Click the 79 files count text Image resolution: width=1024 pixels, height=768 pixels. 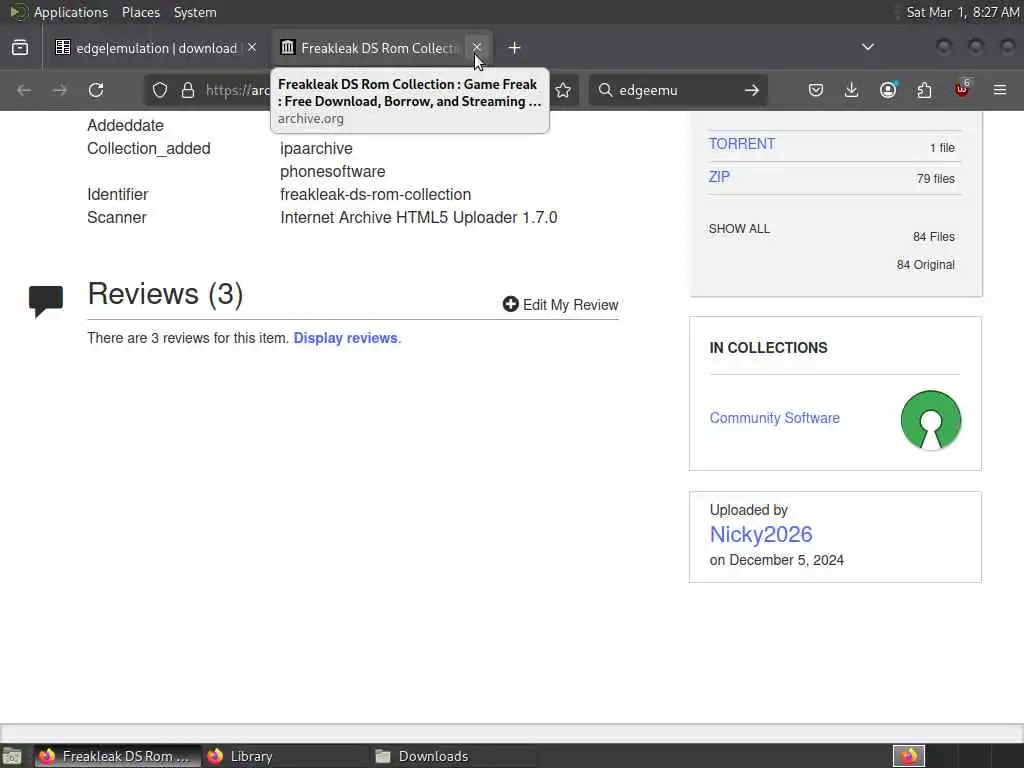(x=935, y=179)
